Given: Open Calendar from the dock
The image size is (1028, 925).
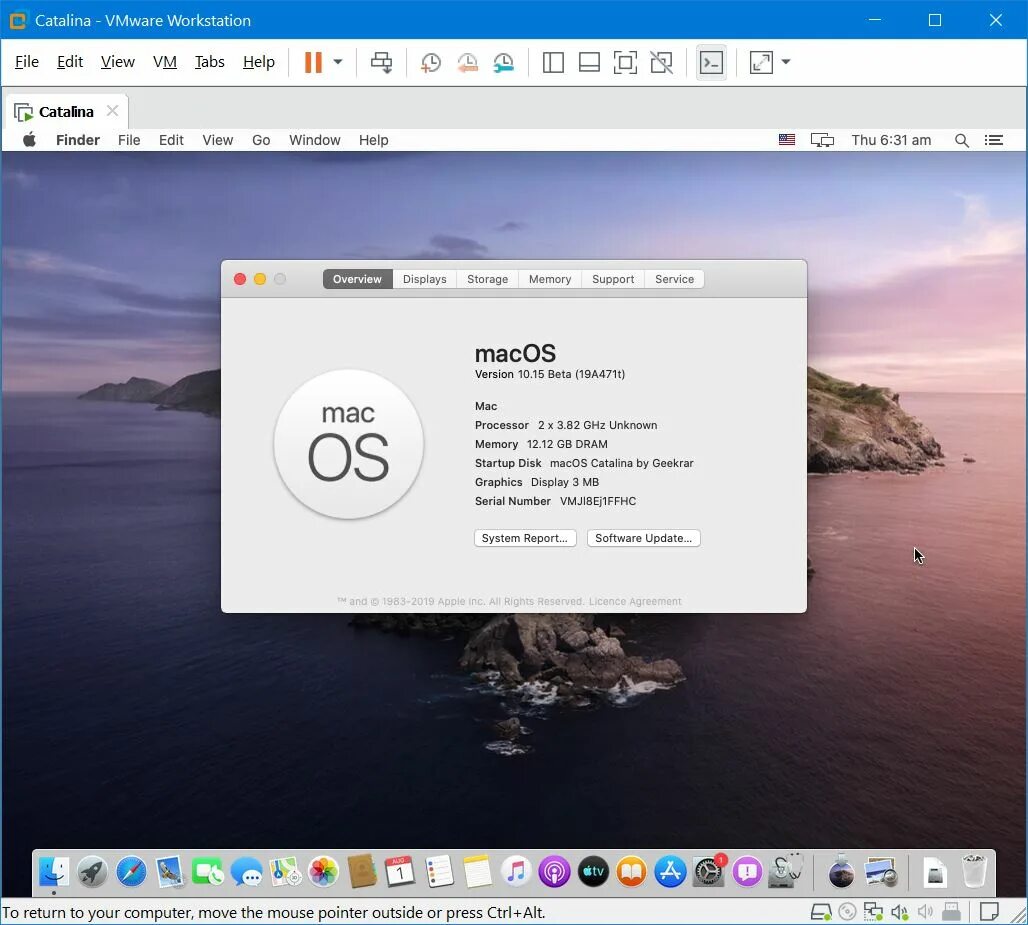Looking at the screenshot, I should (400, 872).
